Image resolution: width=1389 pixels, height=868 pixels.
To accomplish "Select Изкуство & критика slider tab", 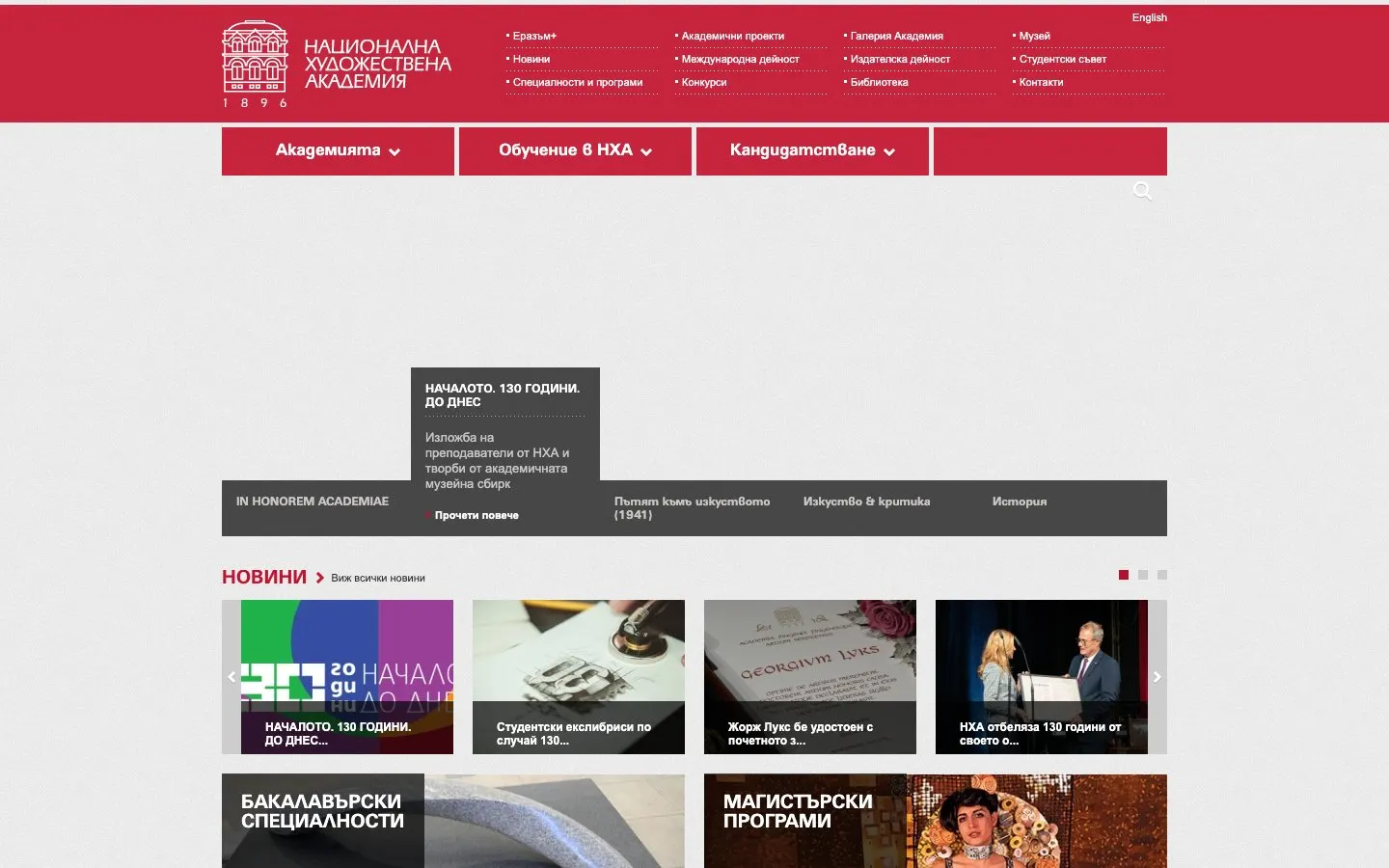I will click(x=866, y=502).
